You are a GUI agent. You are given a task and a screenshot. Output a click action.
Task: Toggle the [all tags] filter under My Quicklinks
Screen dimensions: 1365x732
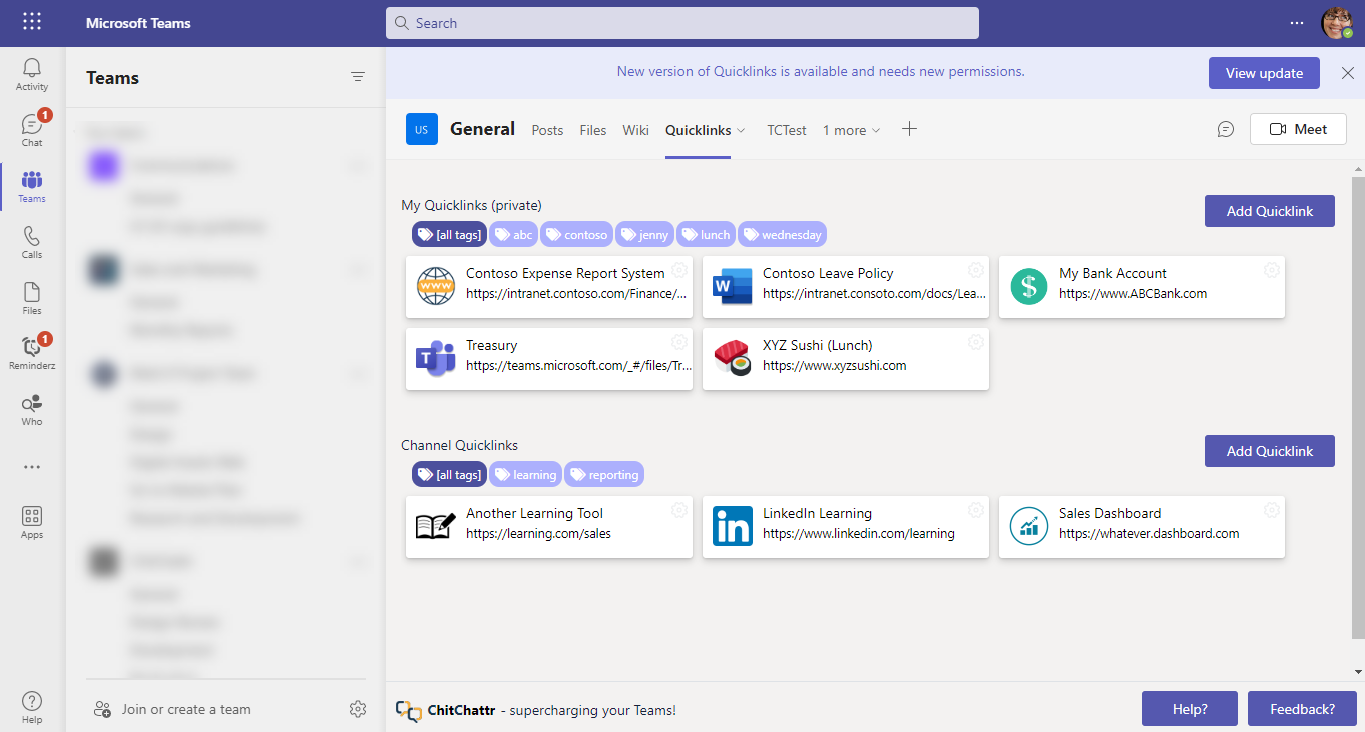(x=449, y=235)
